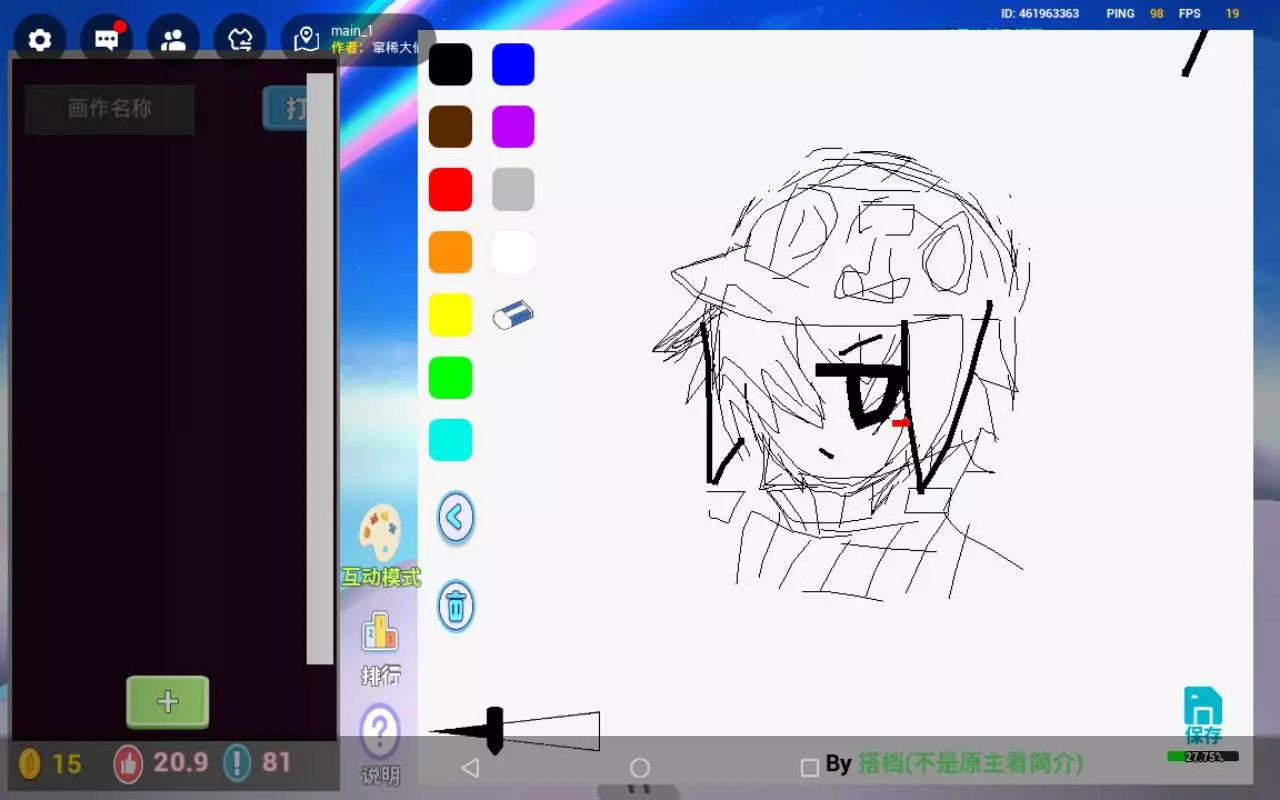Click the map location icon for main_1
1280x800 pixels.
(x=307, y=40)
